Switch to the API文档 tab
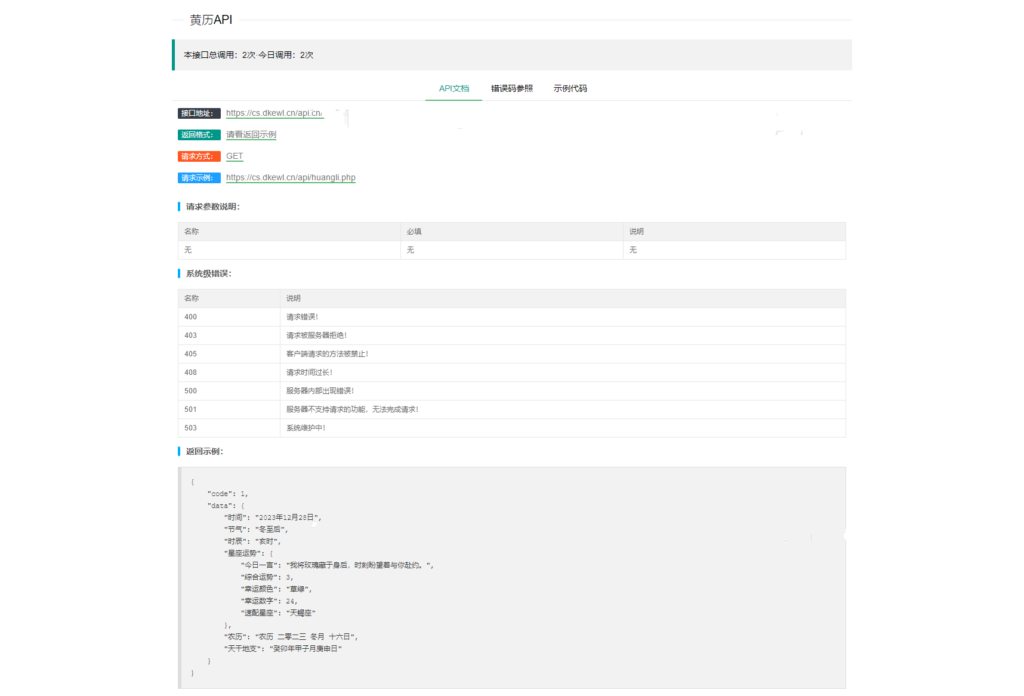 [453, 88]
